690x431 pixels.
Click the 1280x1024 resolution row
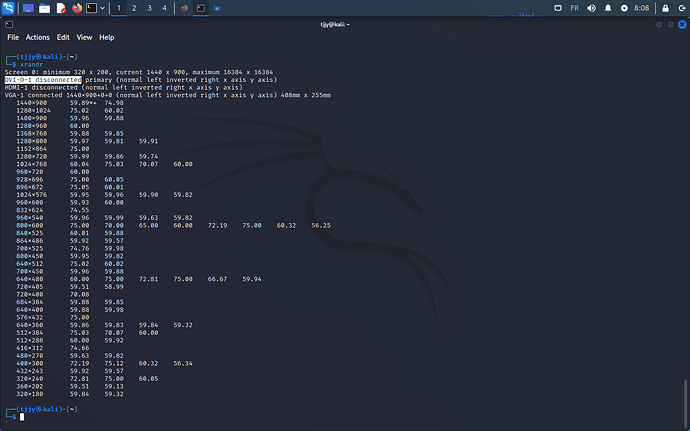pos(70,111)
